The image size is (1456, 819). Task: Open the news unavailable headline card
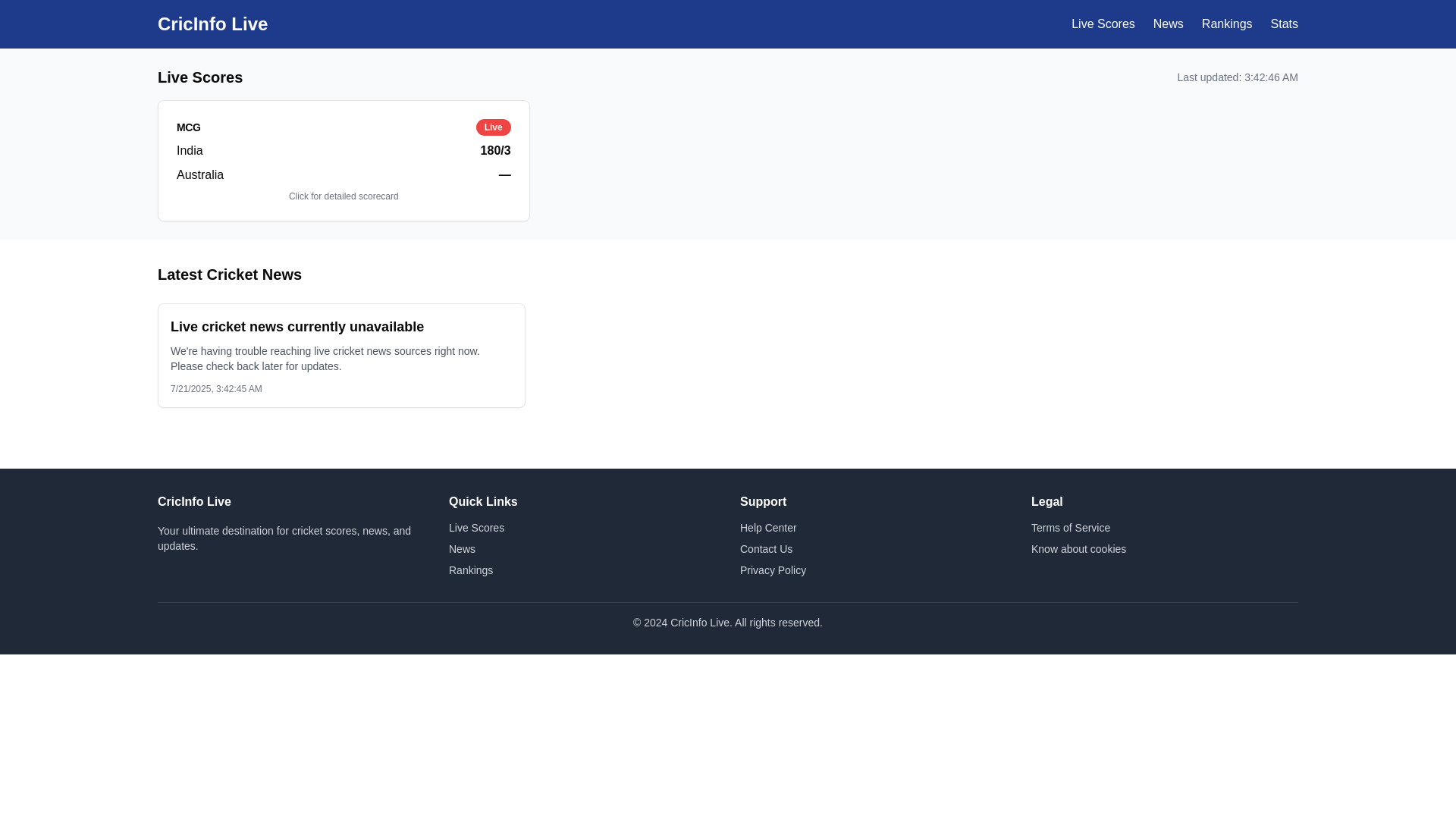[341, 356]
